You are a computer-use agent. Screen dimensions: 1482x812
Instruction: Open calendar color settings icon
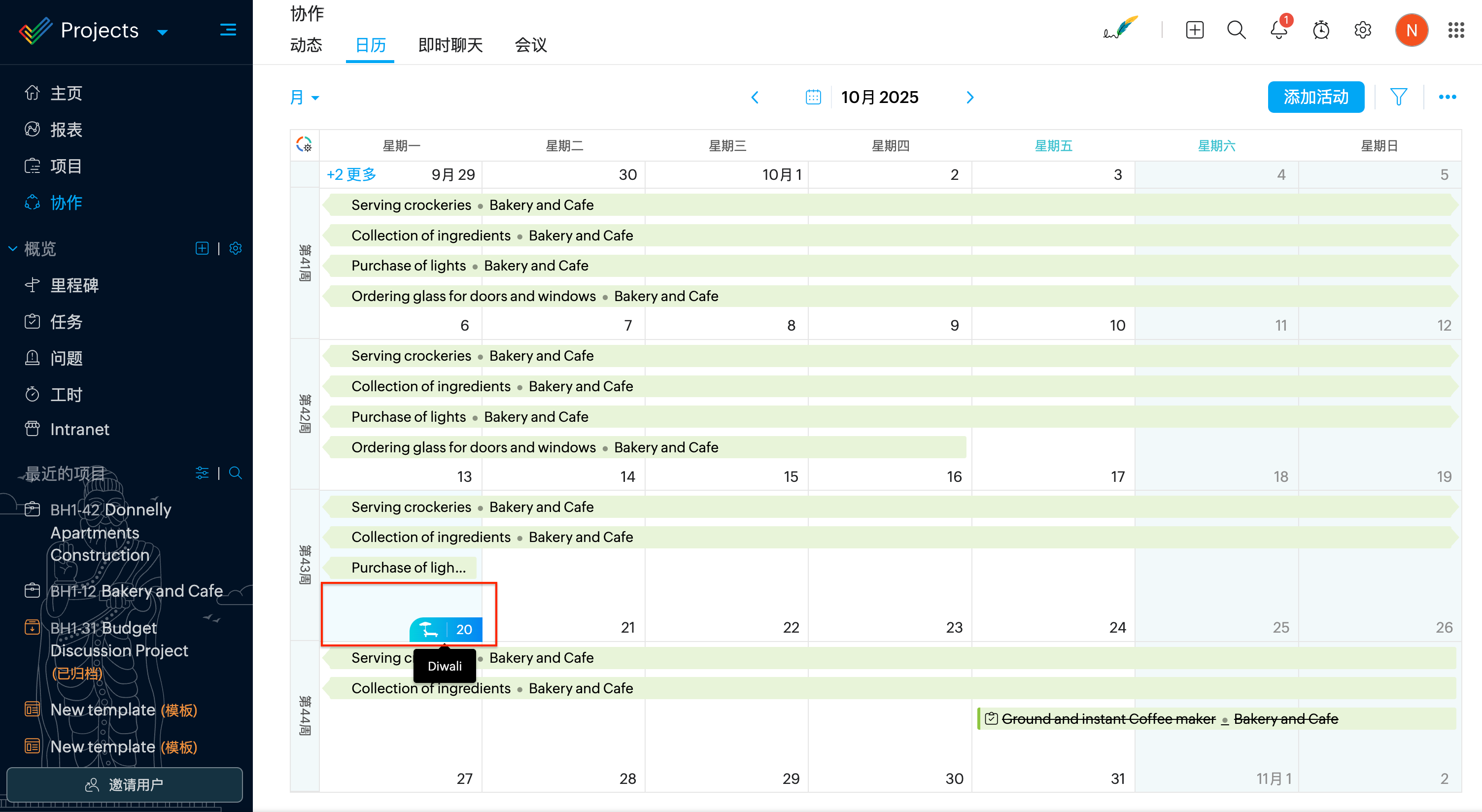(305, 144)
